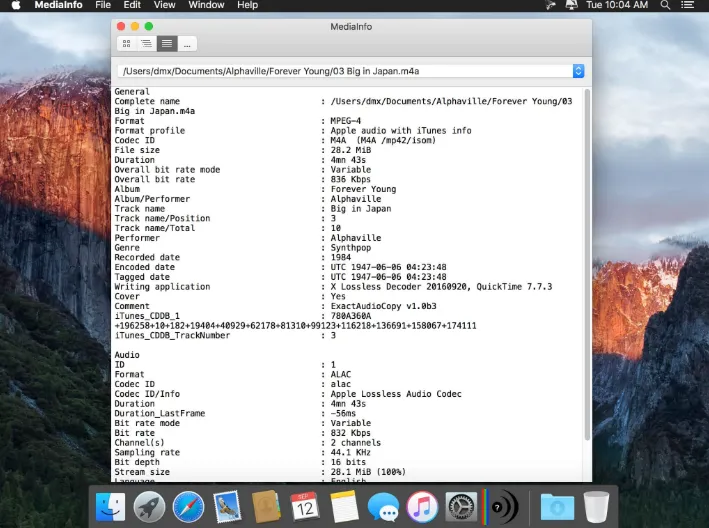Image resolution: width=709 pixels, height=528 pixels.
Task: Open Messages from the Dock
Action: click(x=383, y=507)
